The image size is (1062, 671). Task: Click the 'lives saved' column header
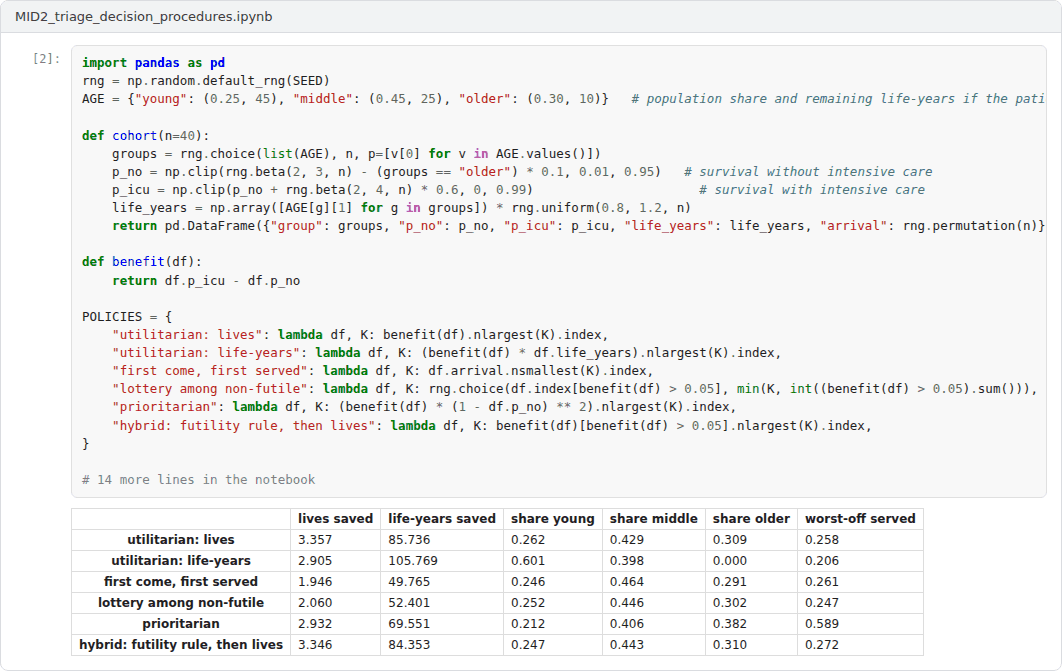coord(335,519)
